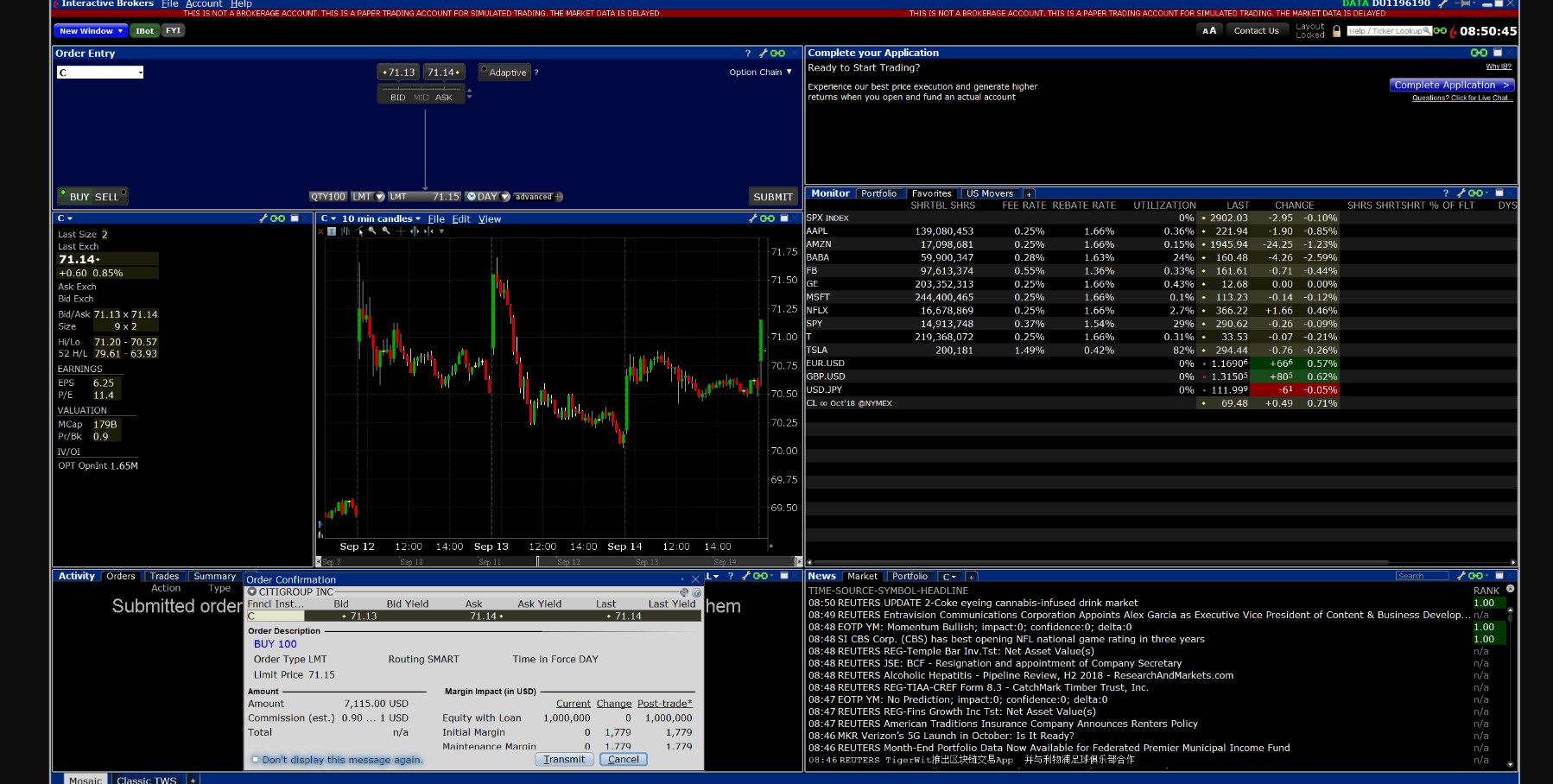Switch to the Portfolio tab in Monitor
The image size is (1553, 784).
point(879,193)
